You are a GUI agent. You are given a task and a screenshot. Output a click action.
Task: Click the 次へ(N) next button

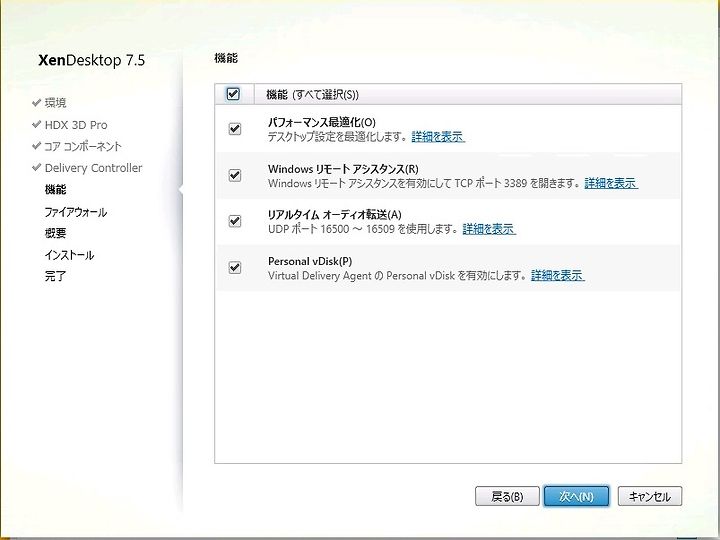click(576, 496)
